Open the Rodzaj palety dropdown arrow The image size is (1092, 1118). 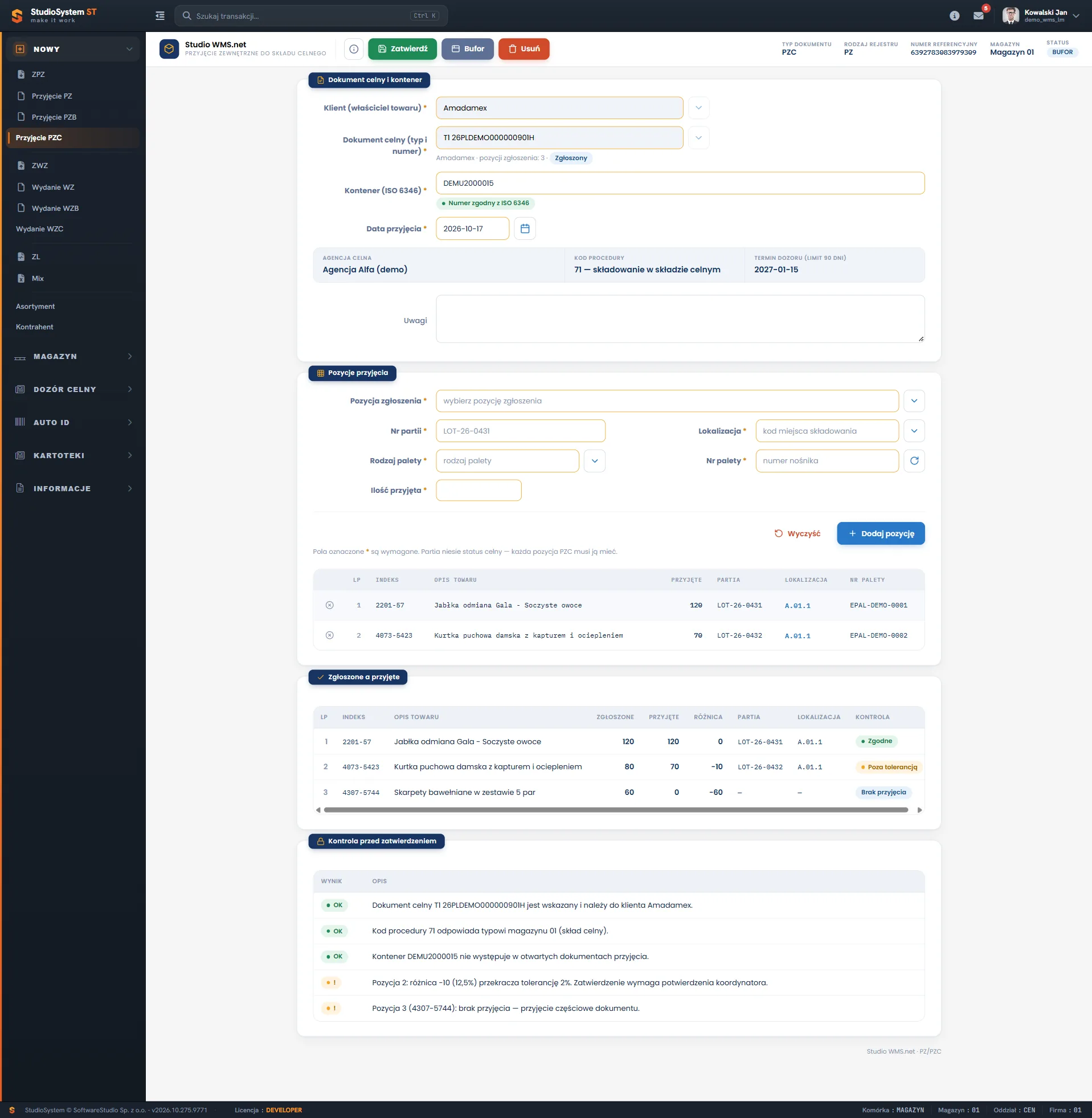point(595,460)
